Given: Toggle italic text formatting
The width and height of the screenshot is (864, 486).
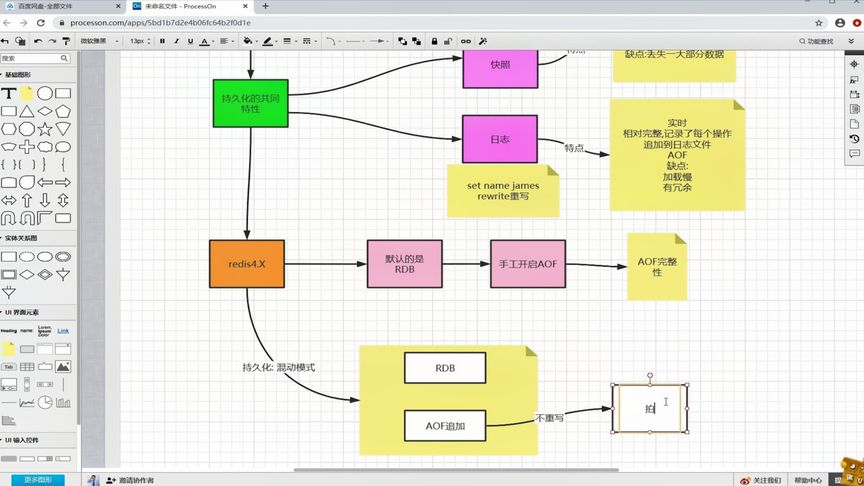Looking at the screenshot, I should point(176,41).
